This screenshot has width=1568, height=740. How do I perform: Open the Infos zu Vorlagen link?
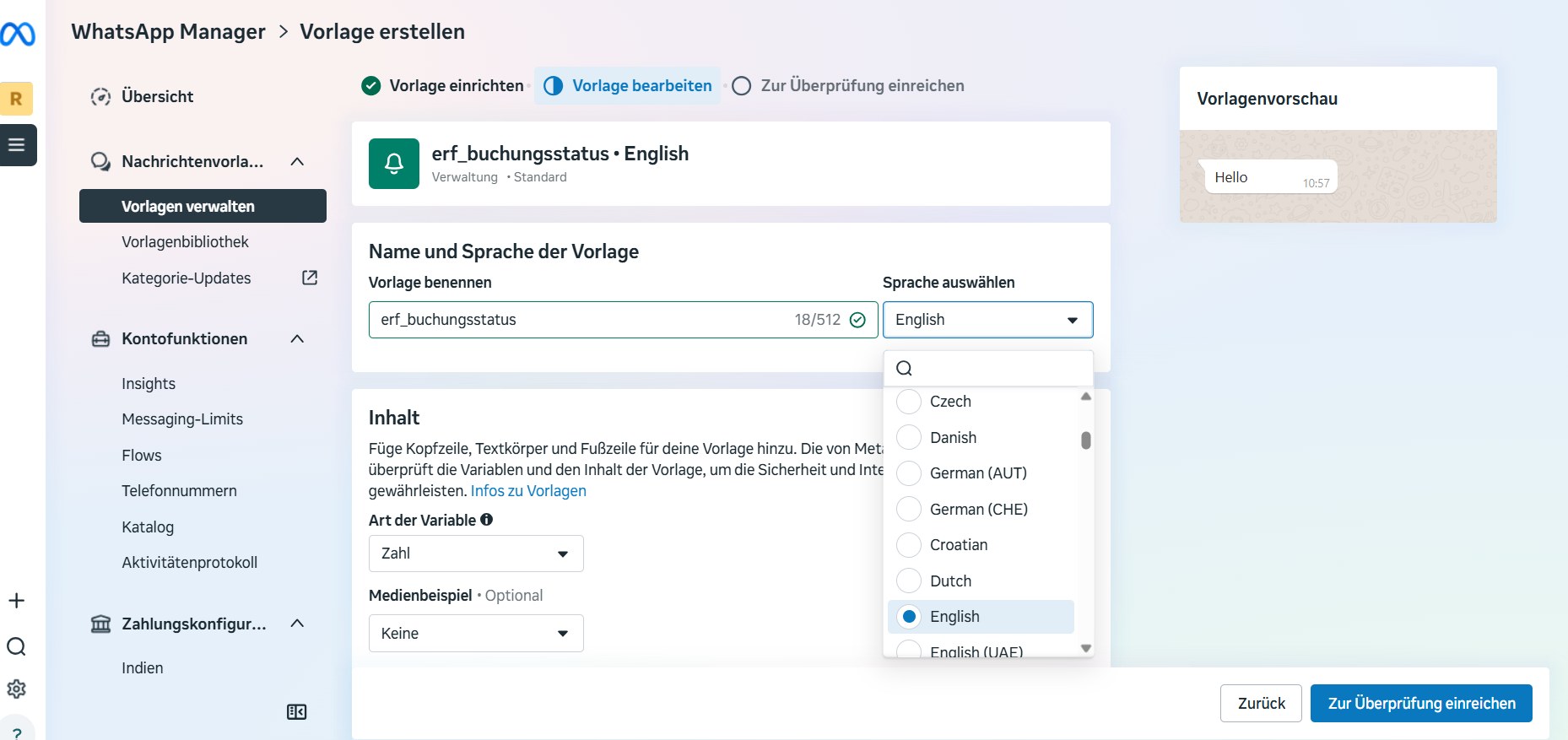click(528, 491)
